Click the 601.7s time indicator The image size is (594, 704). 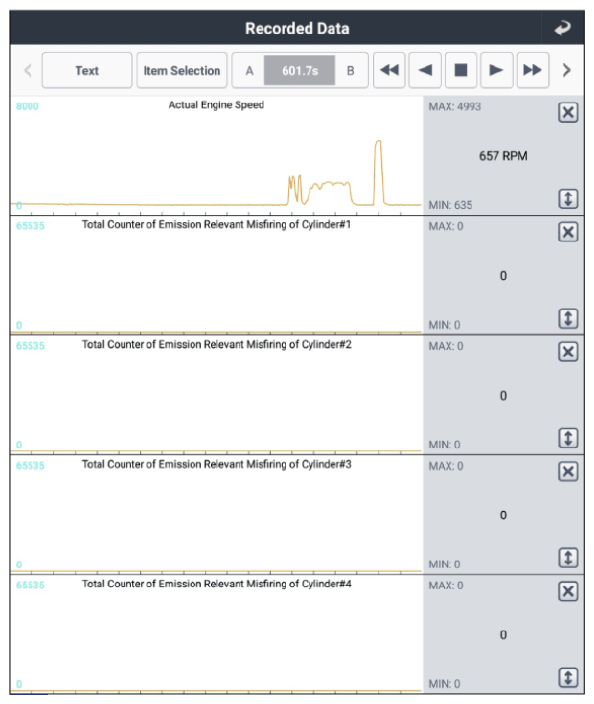300,70
